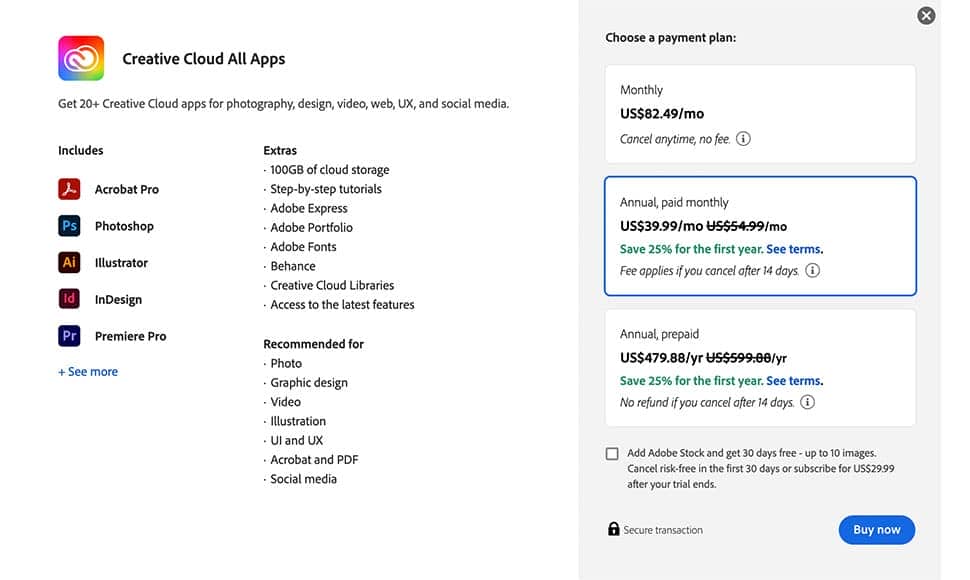Screen dimensions: 970x580
Task: Choose the Annual, paid monthly plan
Action: coord(760,236)
